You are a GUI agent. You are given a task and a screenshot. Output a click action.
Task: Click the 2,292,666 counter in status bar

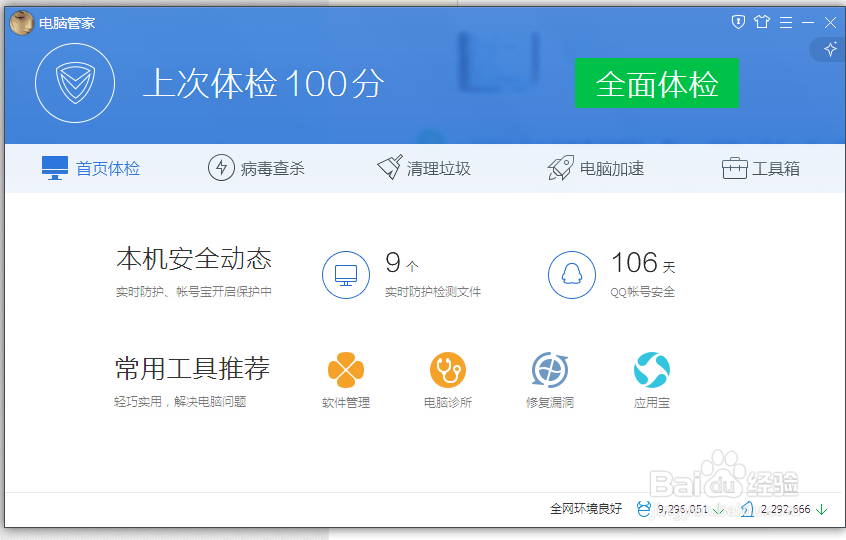point(786,509)
